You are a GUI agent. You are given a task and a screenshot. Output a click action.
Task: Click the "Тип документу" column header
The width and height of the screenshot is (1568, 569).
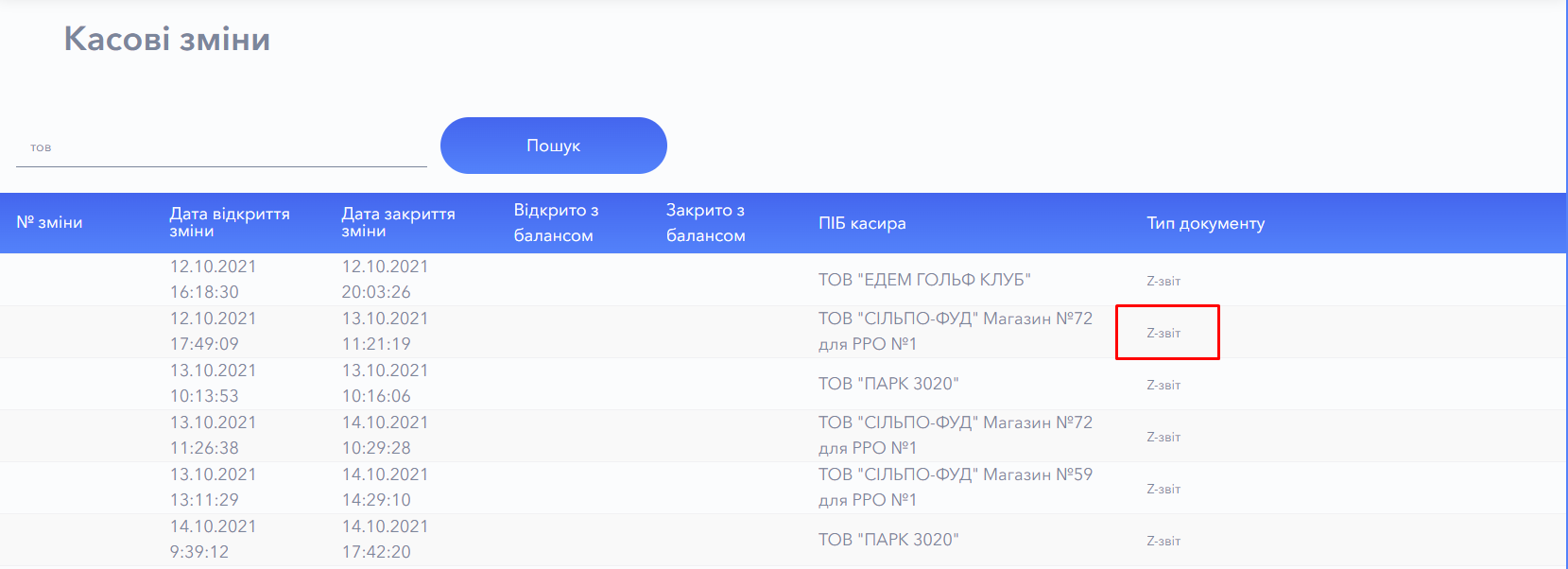(1205, 223)
